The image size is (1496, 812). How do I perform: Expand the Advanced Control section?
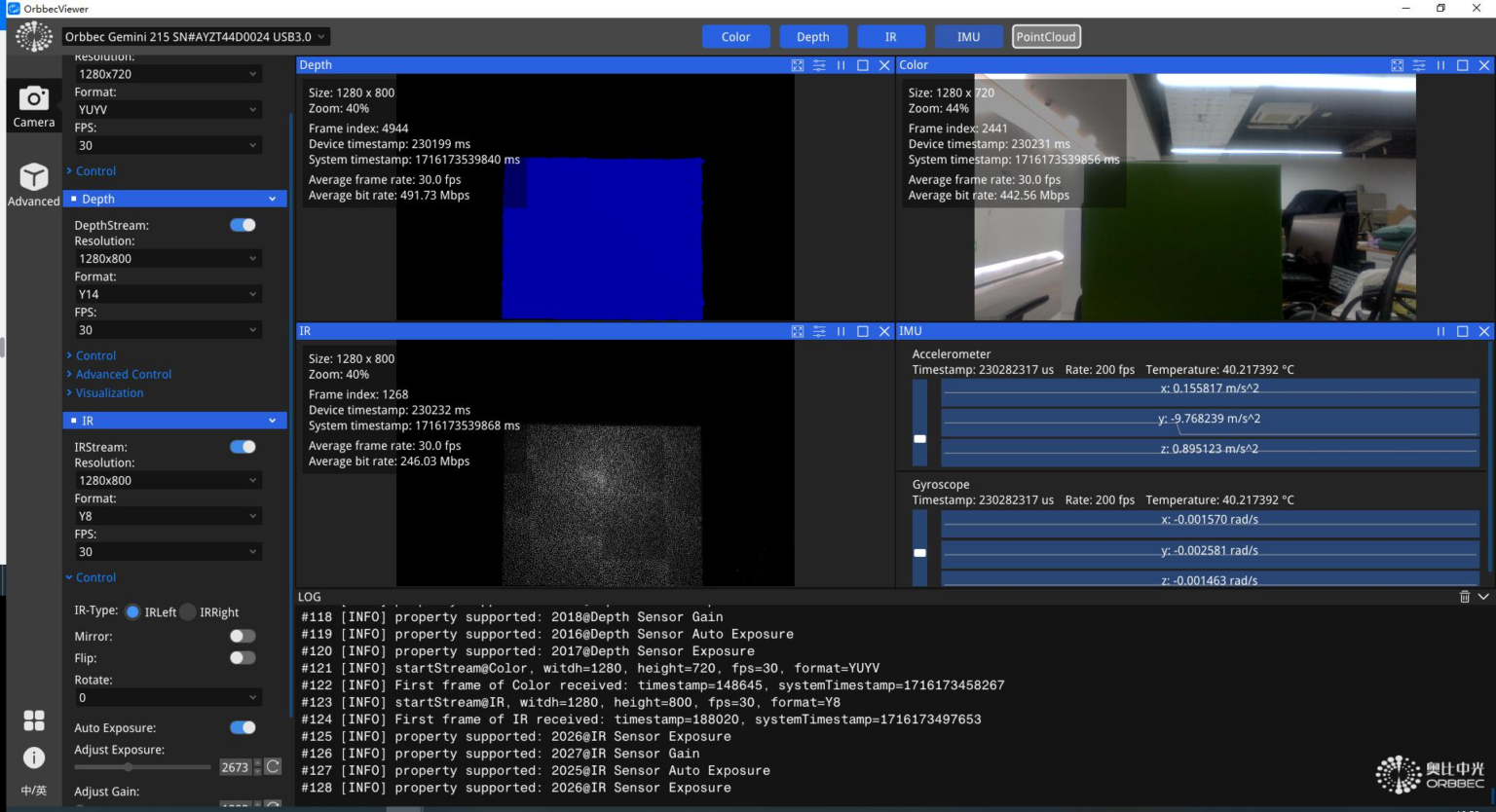click(123, 374)
